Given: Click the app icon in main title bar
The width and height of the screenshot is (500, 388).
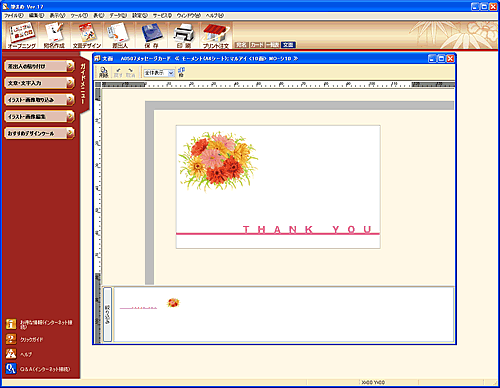Looking at the screenshot, I should pyautogui.click(x=6, y=6).
